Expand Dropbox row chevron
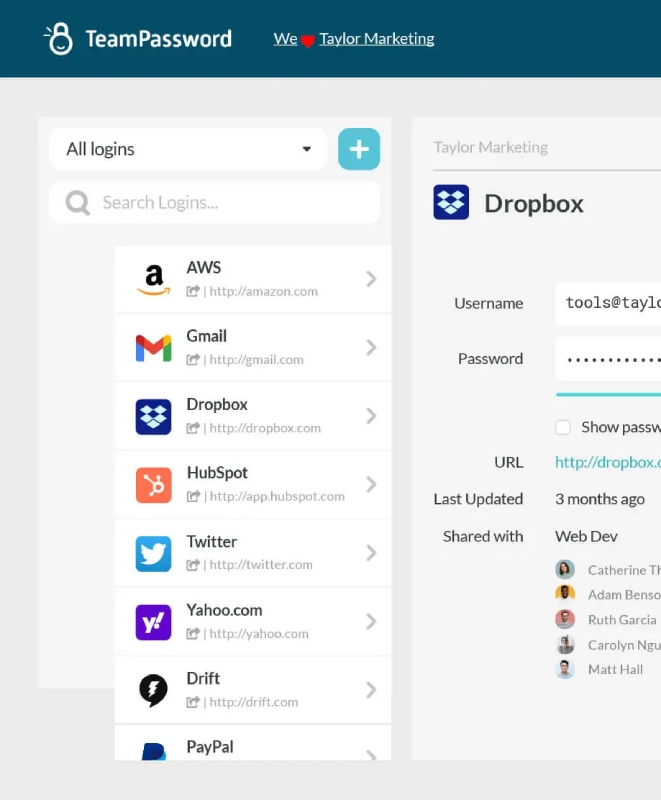 tap(371, 416)
